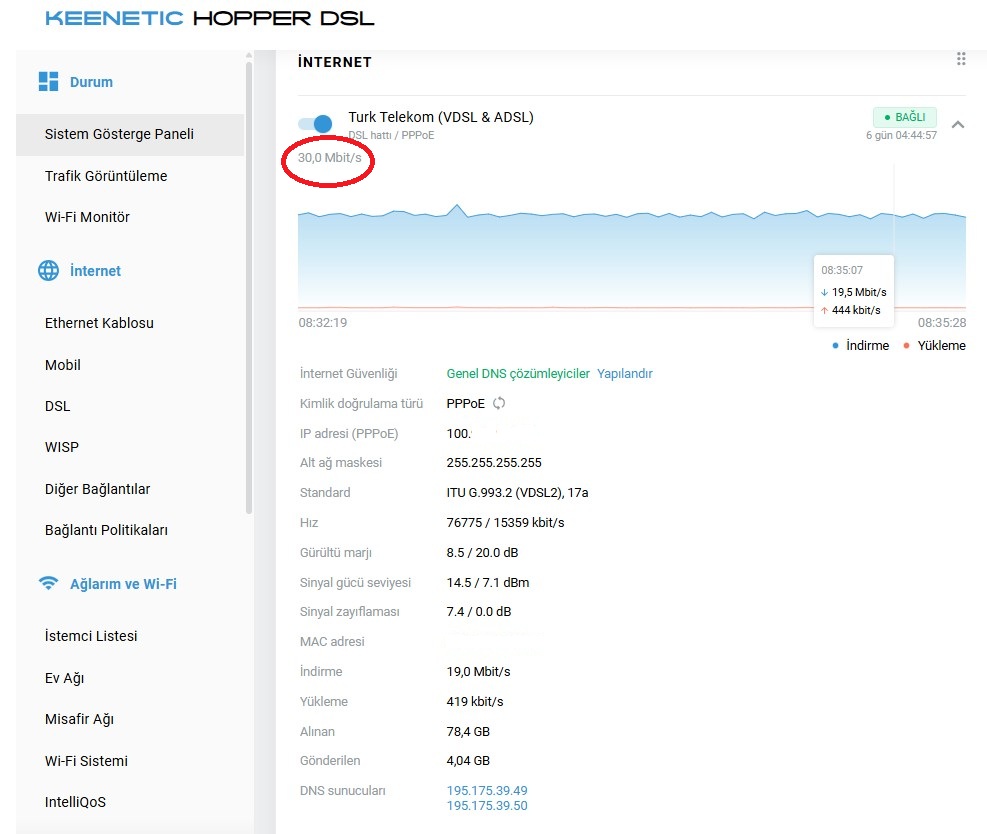The height and width of the screenshot is (834, 987).
Task: Click the BAĞLI status badge
Action: [x=905, y=117]
